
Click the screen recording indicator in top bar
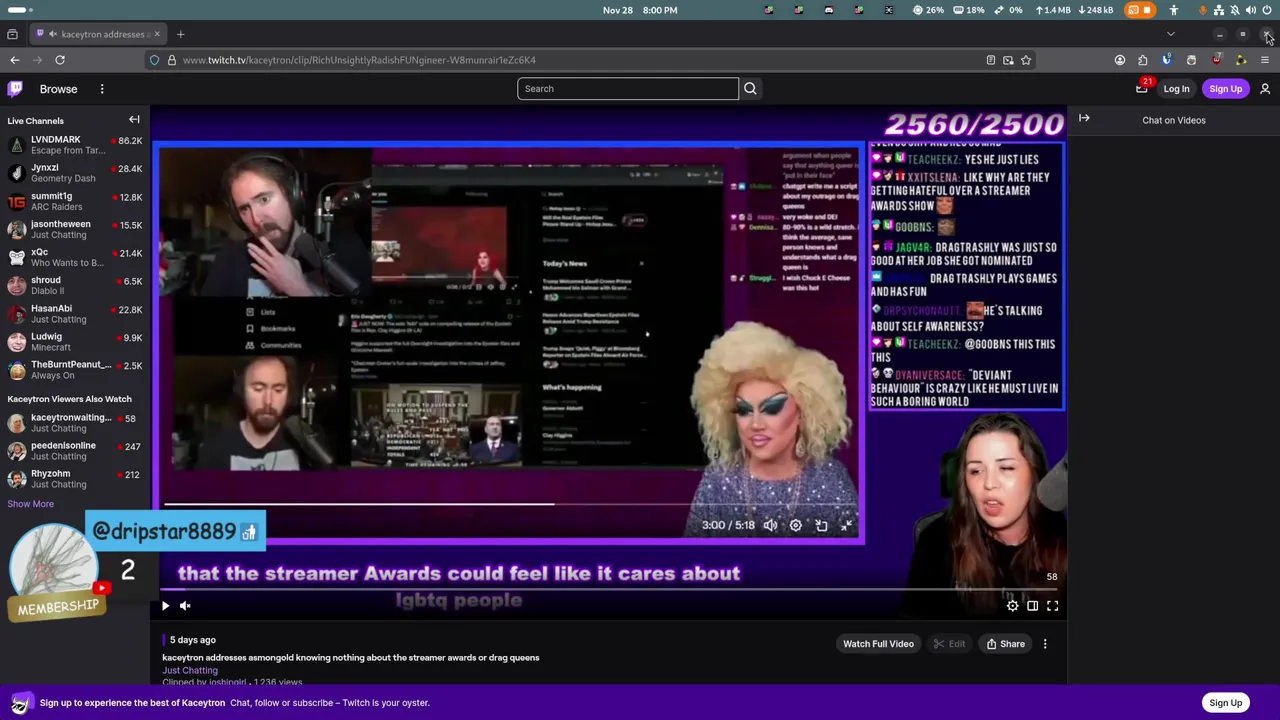point(1140,10)
